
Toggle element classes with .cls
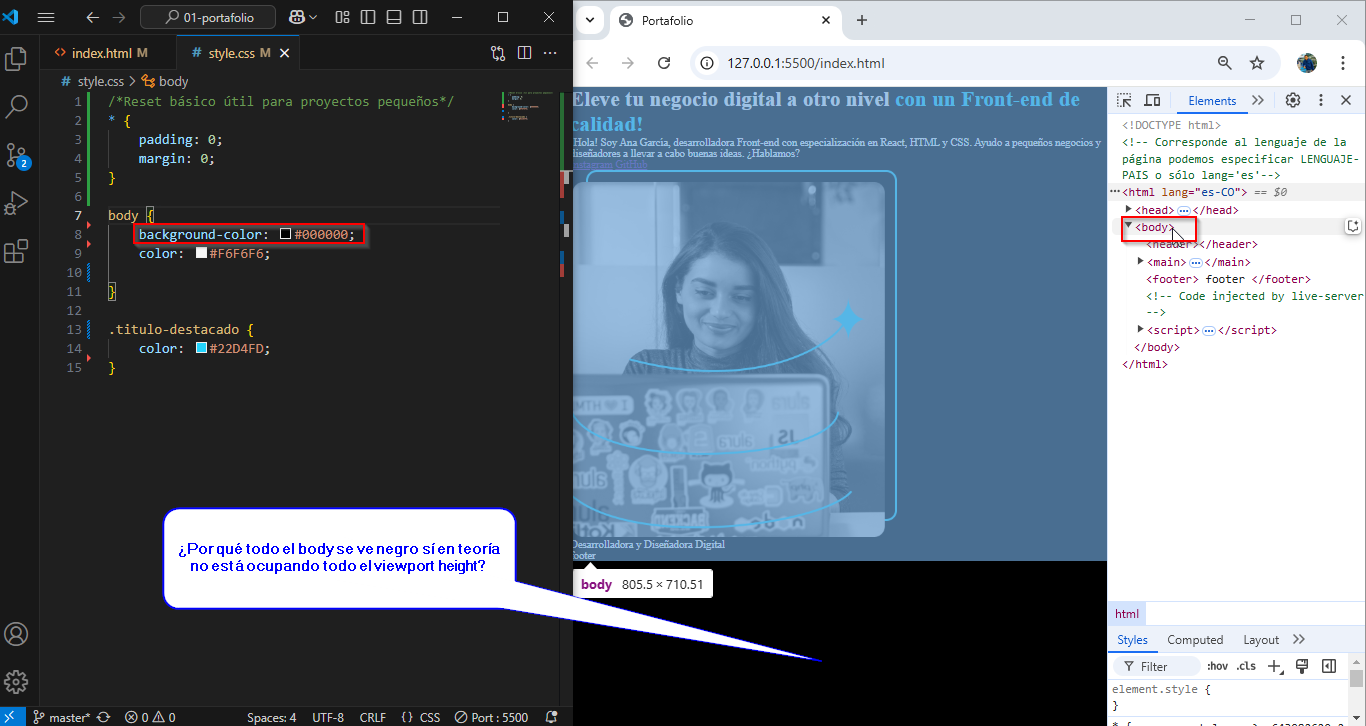[1246, 666]
